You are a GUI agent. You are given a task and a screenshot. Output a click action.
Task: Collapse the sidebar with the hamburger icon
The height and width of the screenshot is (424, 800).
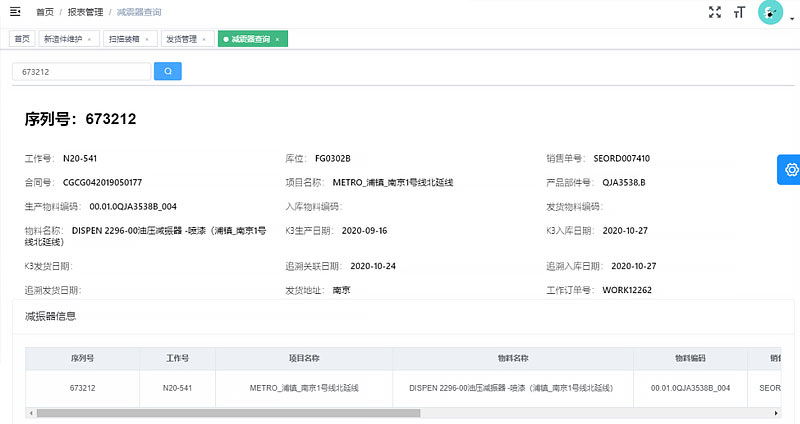(x=15, y=12)
